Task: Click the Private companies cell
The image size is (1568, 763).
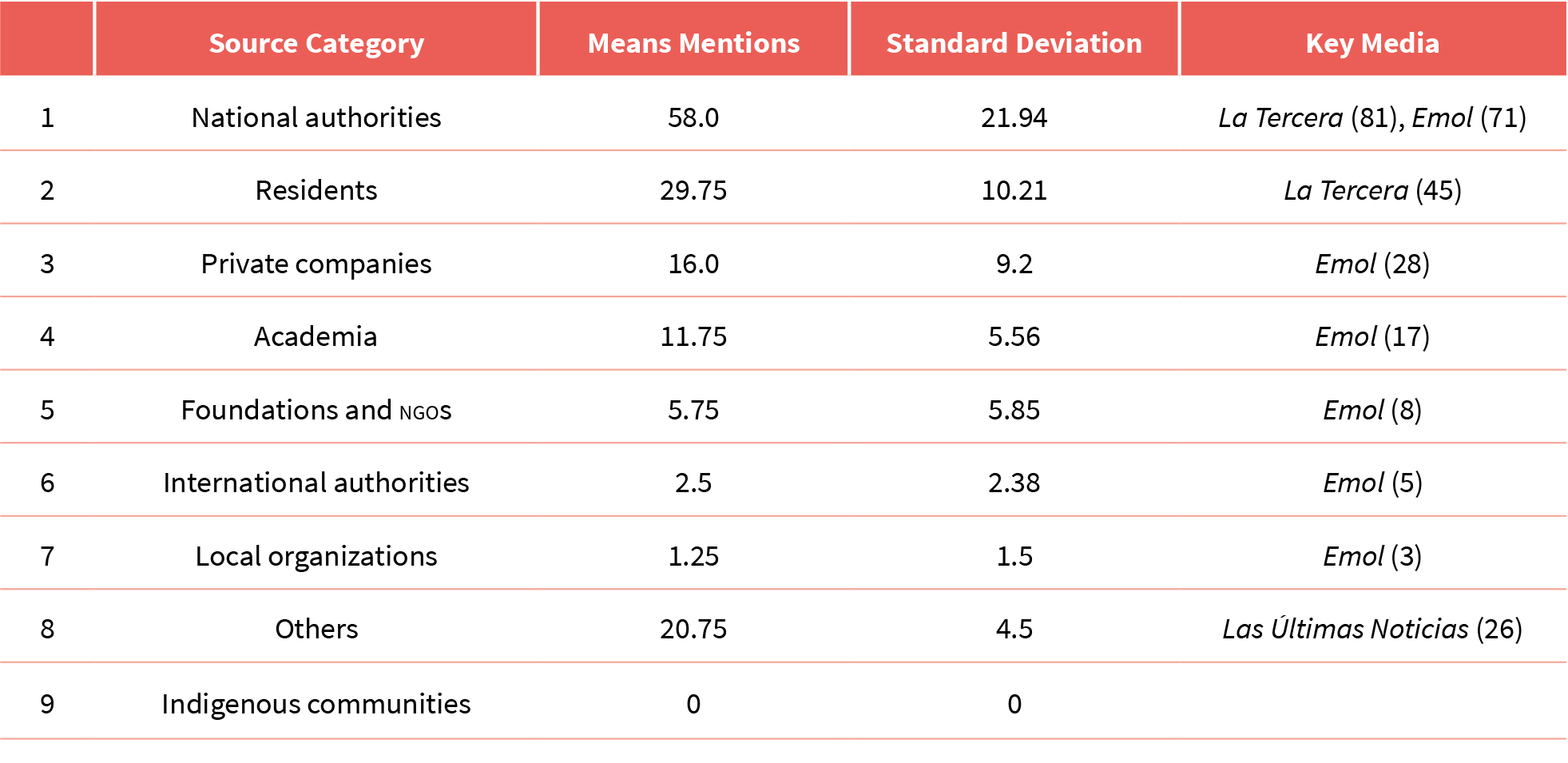Action: (316, 264)
